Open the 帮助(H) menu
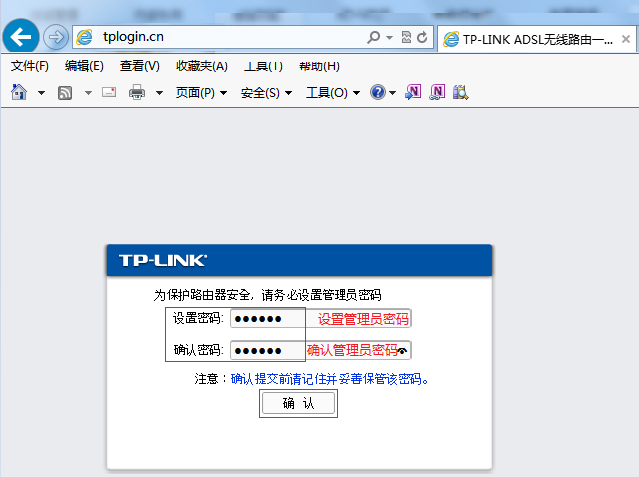639x477 pixels. click(319, 66)
